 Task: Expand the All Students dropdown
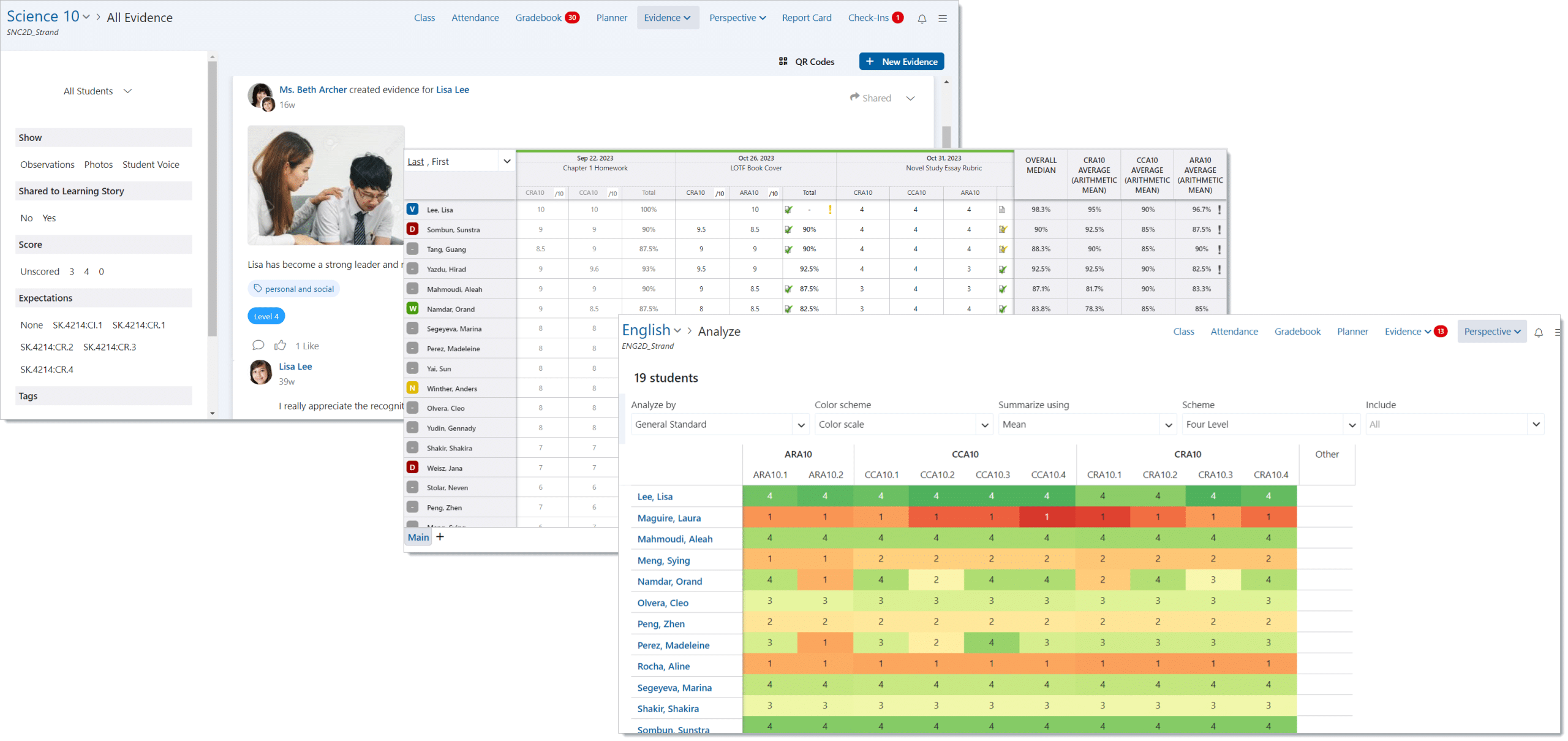pos(98,91)
